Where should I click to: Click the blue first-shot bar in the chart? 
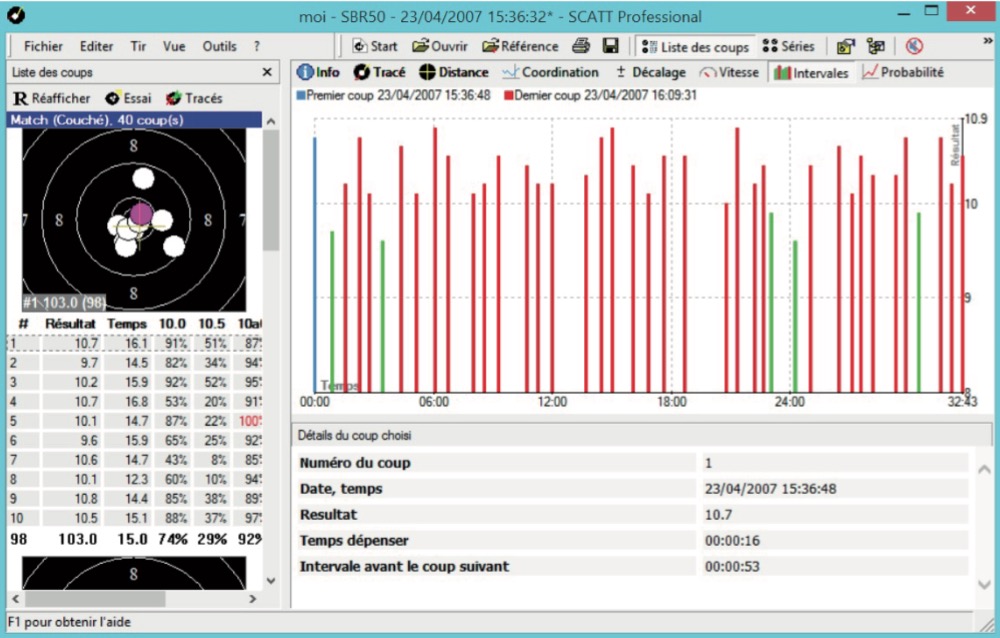(314, 264)
